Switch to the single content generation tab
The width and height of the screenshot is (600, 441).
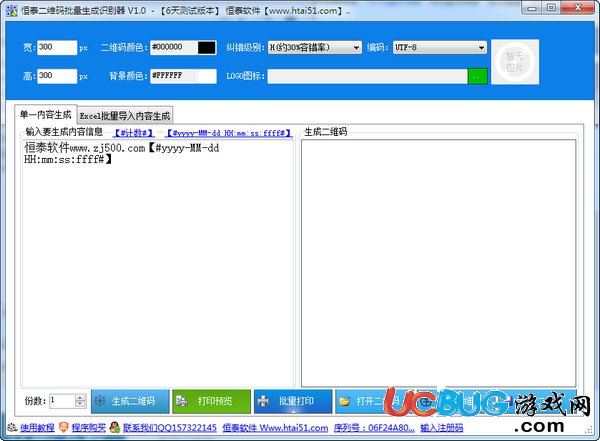tap(46, 114)
